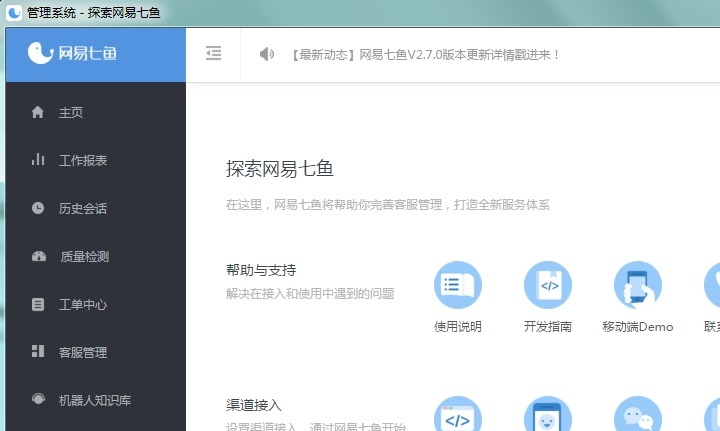Open the 主页 menu item
The height and width of the screenshot is (431, 720).
[71, 112]
